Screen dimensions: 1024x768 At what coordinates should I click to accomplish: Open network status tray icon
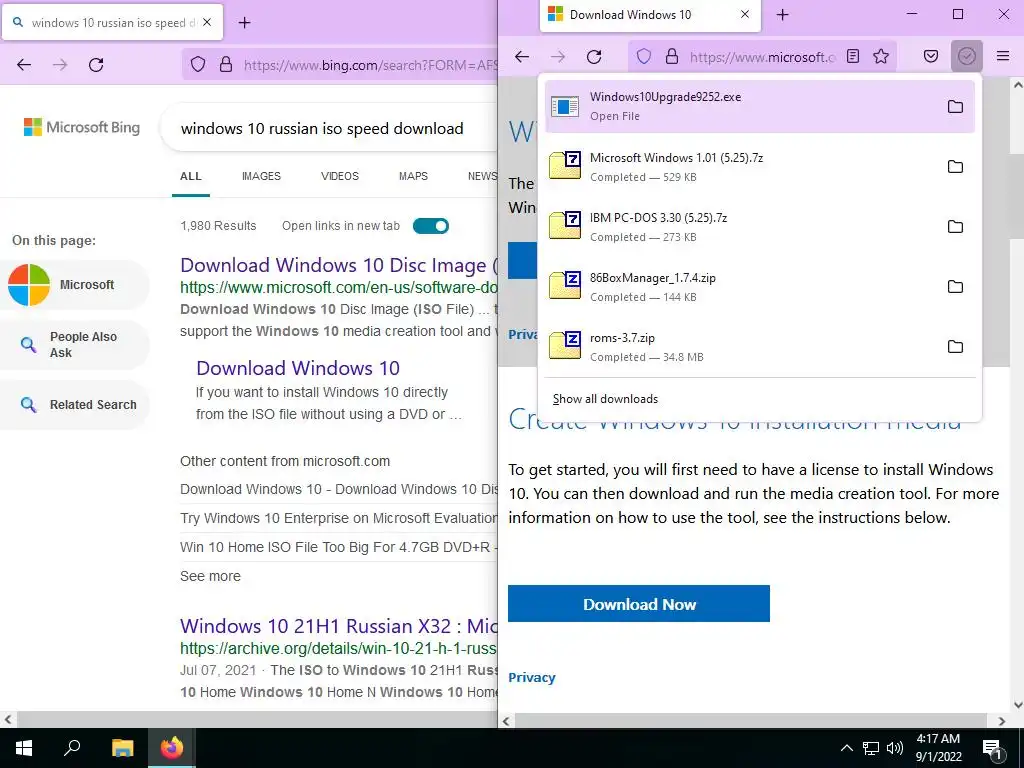click(x=871, y=748)
